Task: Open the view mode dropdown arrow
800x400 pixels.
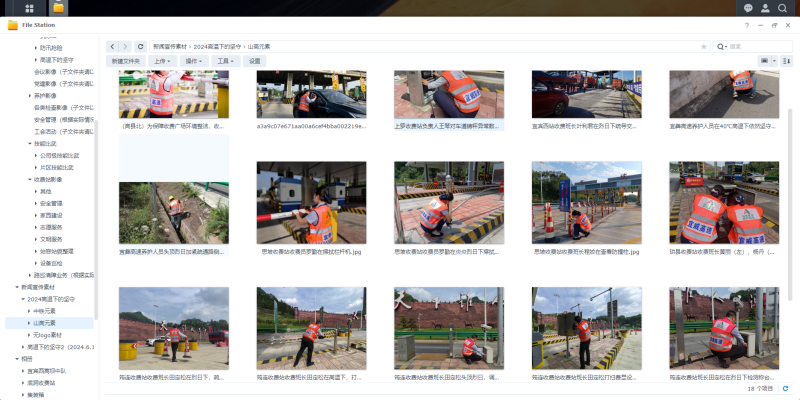Action: [x=772, y=61]
